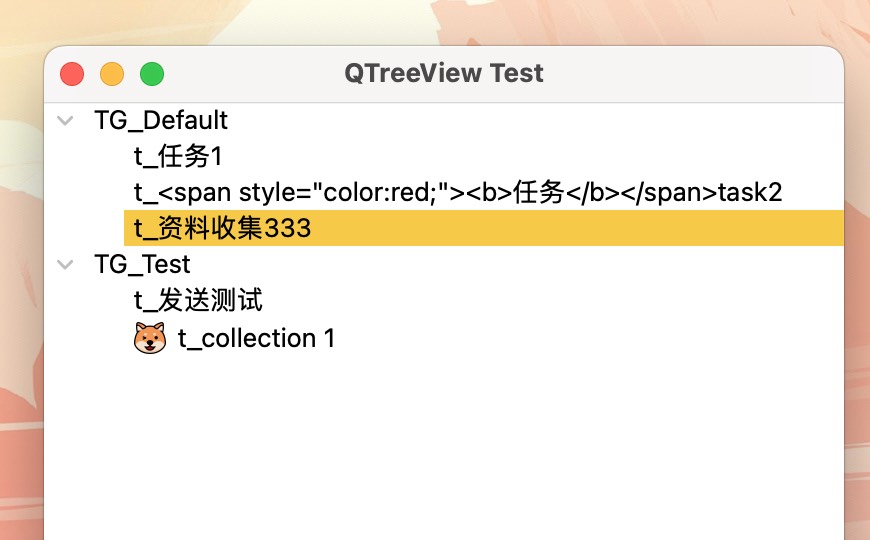Viewport: 870px width, 540px height.
Task: Click empty title bar area right of the title
Action: pyautogui.click(x=700, y=74)
